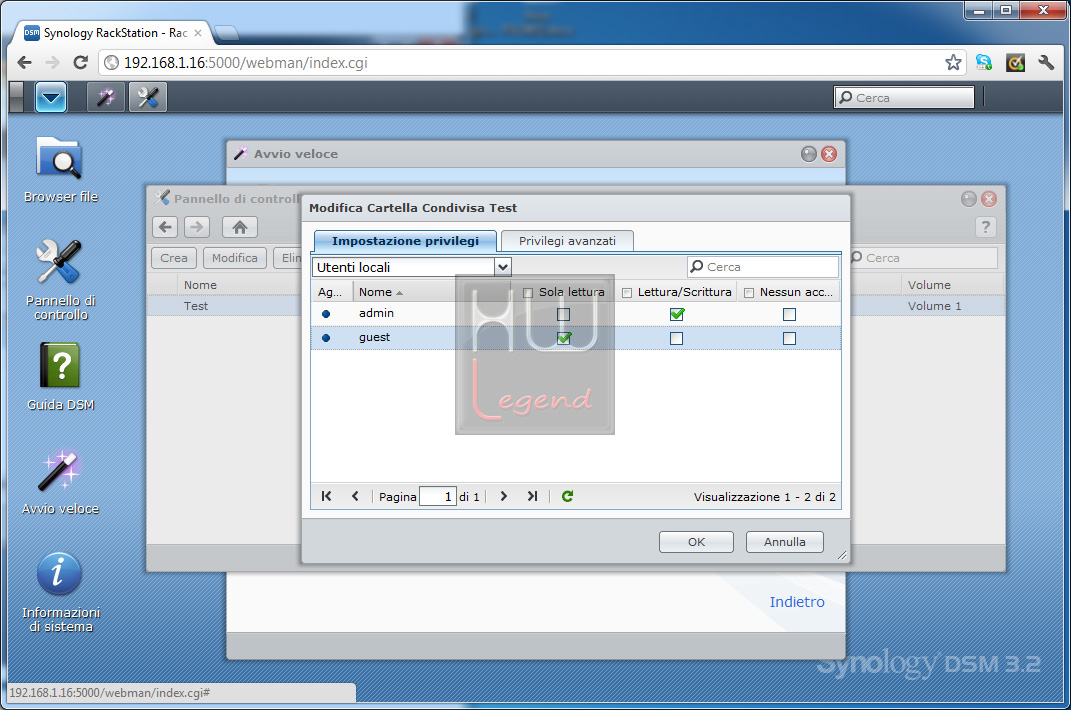Check the Sola lettura header checkbox

pyautogui.click(x=527, y=292)
